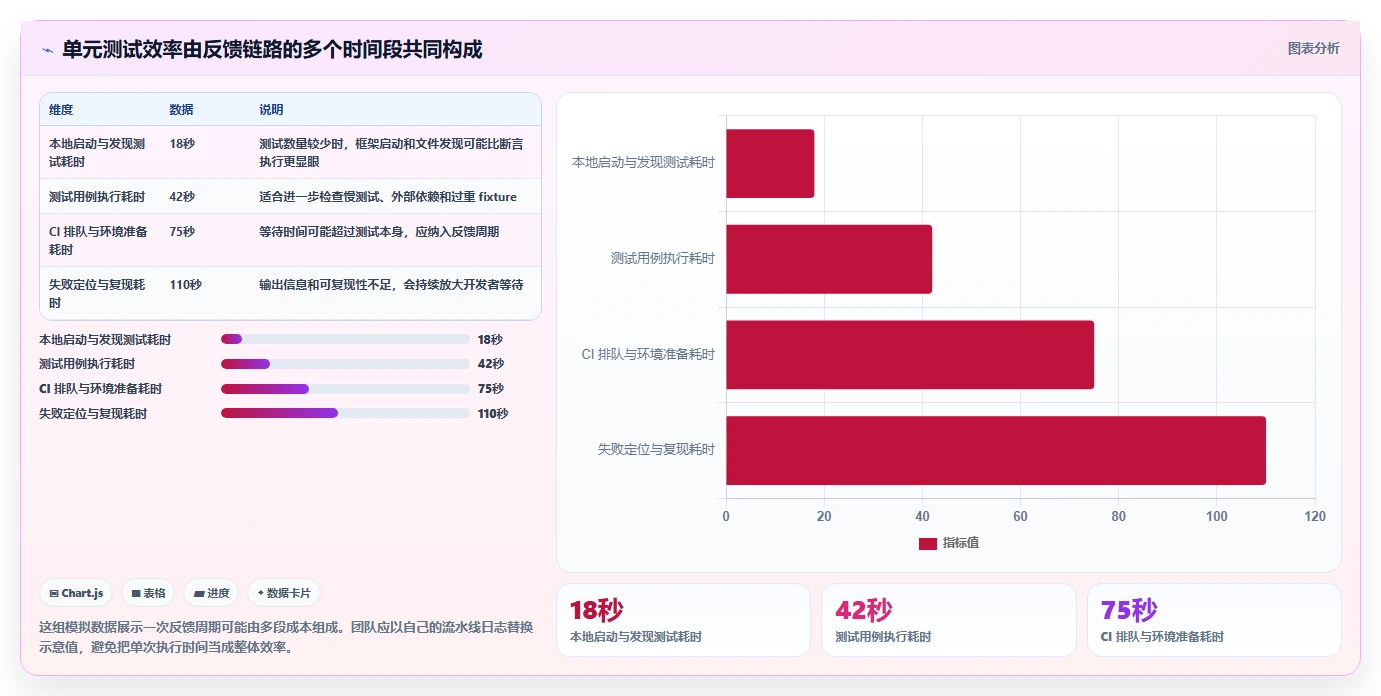Select the 表格 chip
This screenshot has width=1381, height=696.
148,593
